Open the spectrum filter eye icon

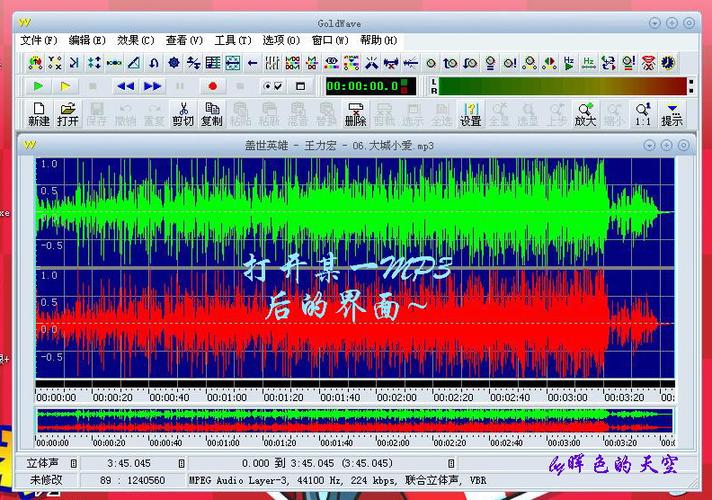pyautogui.click(x=332, y=63)
